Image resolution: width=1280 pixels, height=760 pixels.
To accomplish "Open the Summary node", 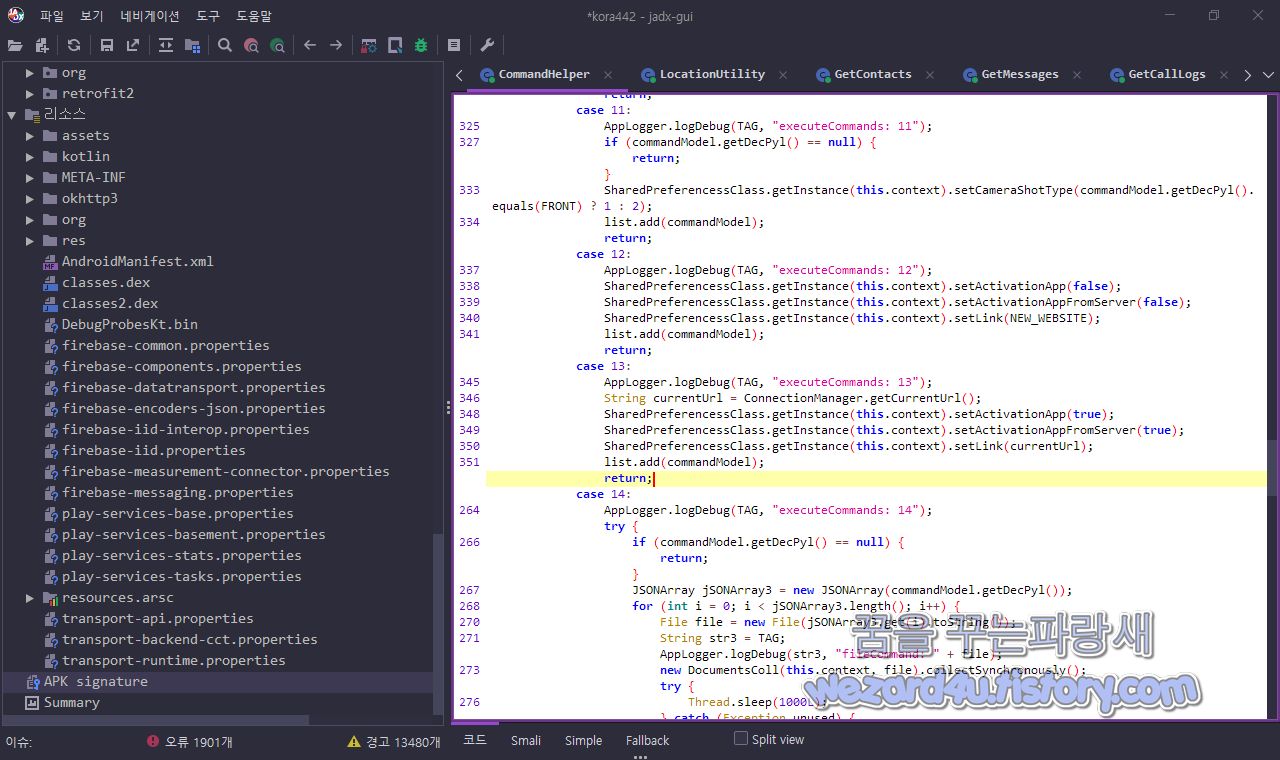I will coord(71,702).
